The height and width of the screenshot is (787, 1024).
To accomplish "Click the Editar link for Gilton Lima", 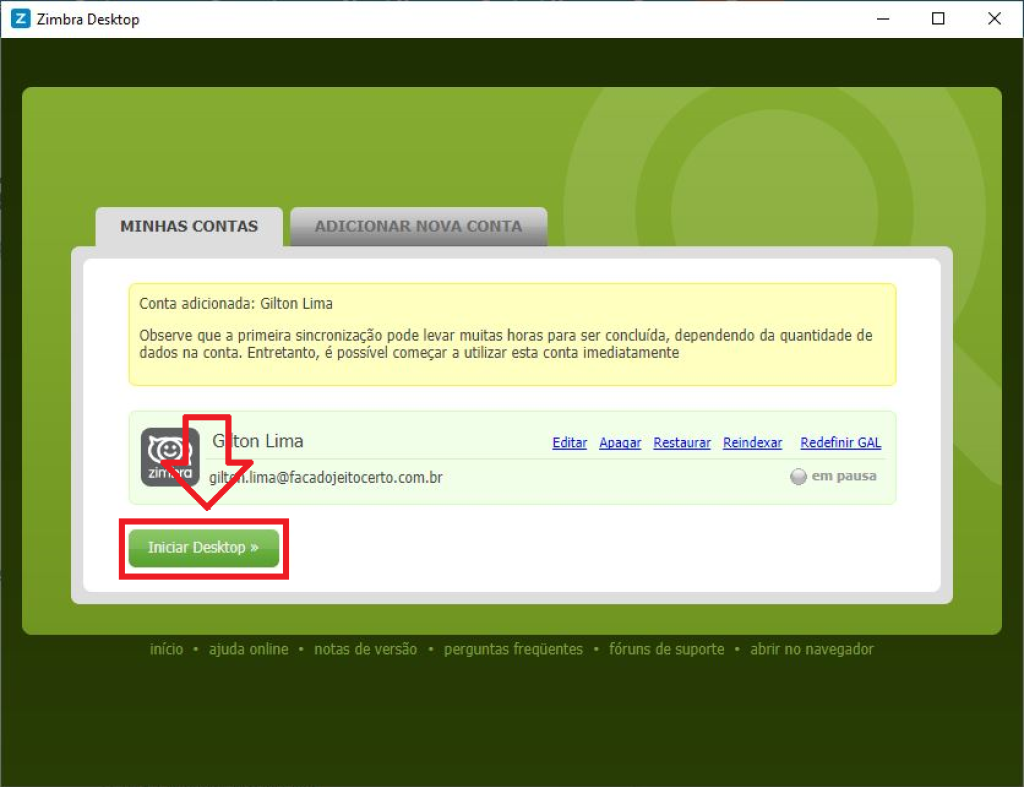I will pos(569,443).
